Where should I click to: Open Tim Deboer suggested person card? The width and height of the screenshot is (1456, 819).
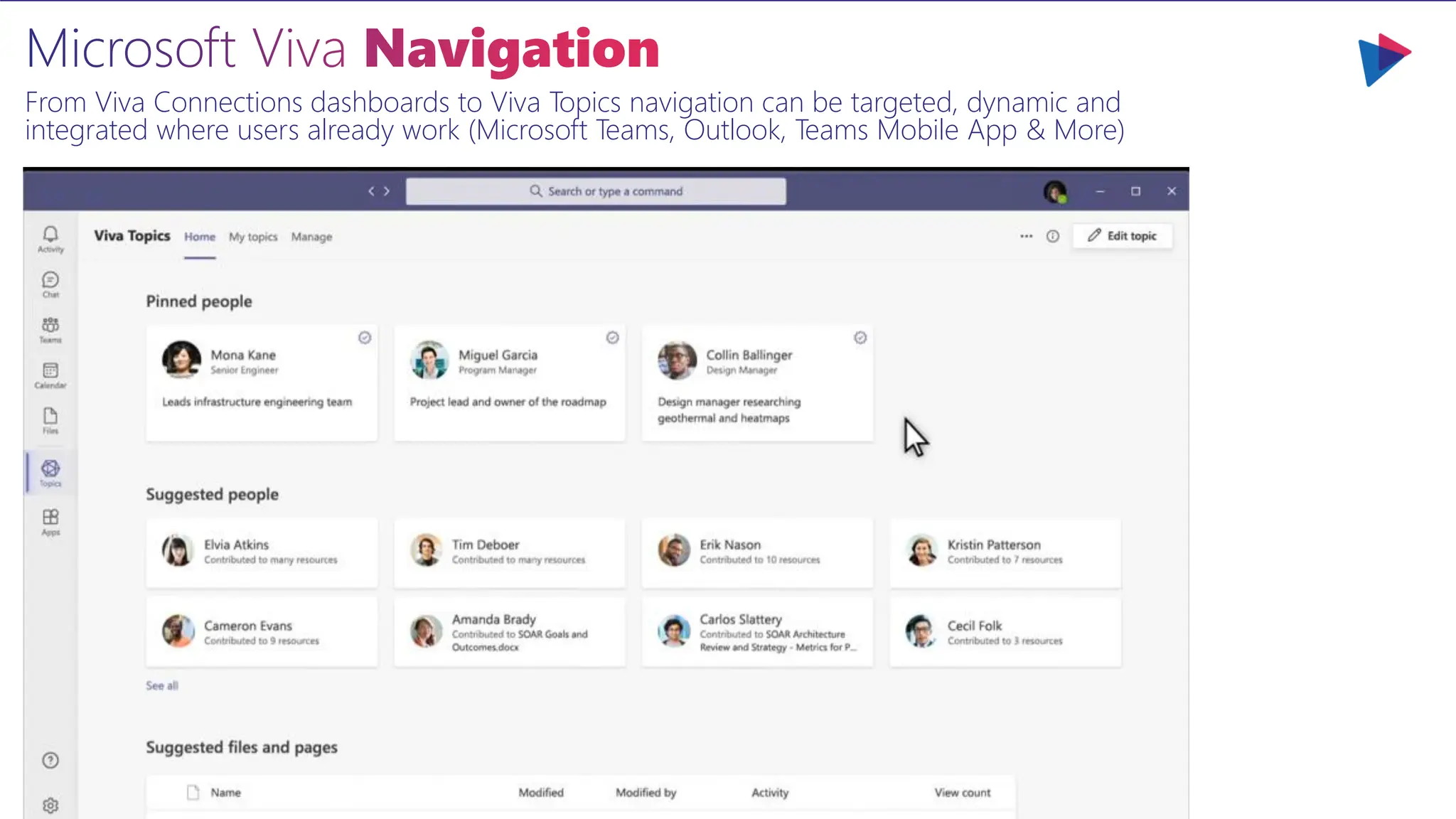pos(510,552)
